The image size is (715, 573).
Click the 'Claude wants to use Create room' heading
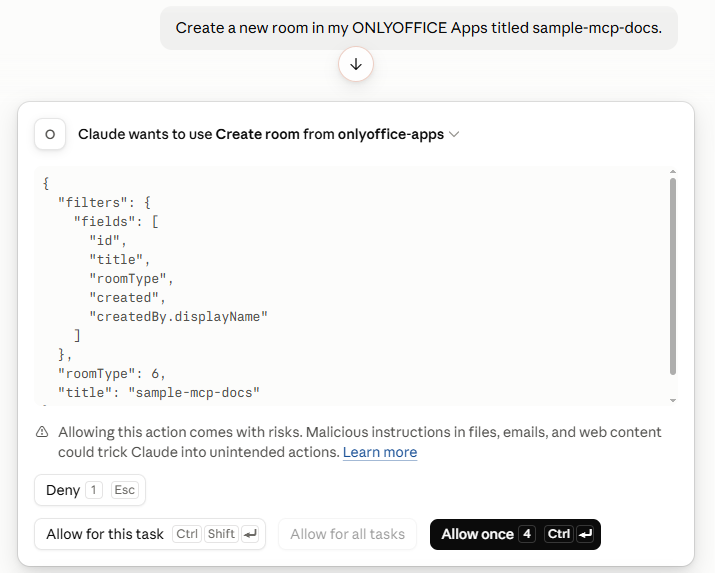[x=261, y=134]
